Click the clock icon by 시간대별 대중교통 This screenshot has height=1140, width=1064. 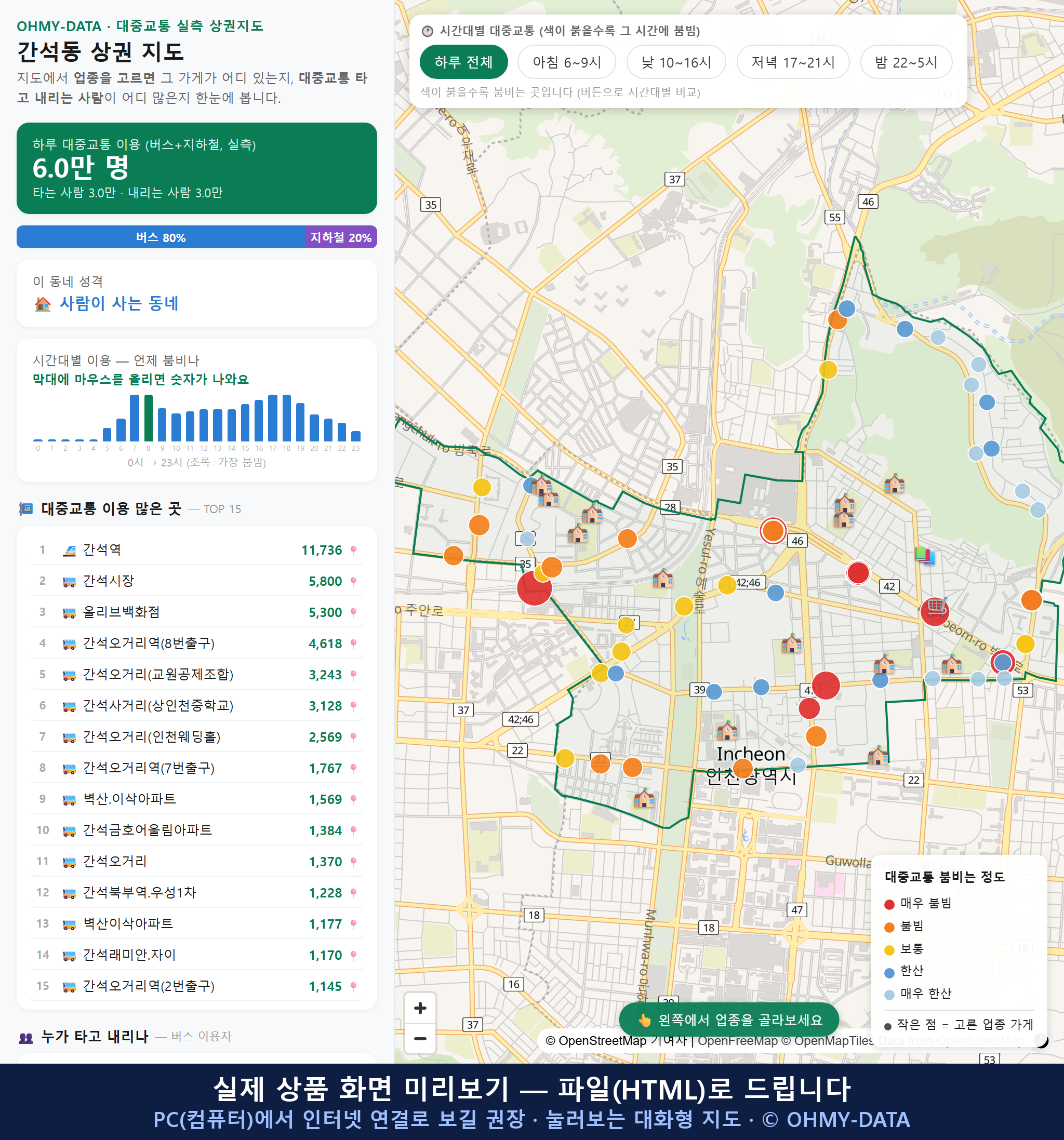(x=428, y=31)
